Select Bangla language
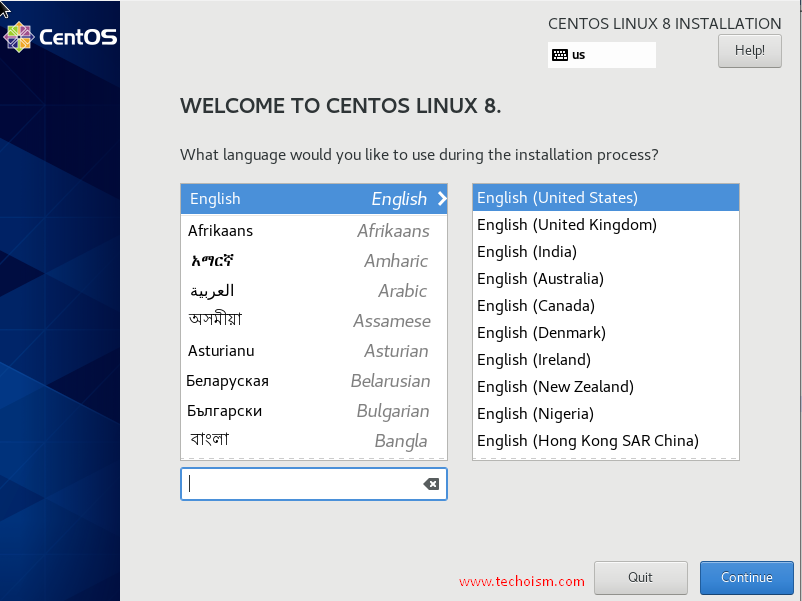The image size is (802, 601). click(x=314, y=441)
